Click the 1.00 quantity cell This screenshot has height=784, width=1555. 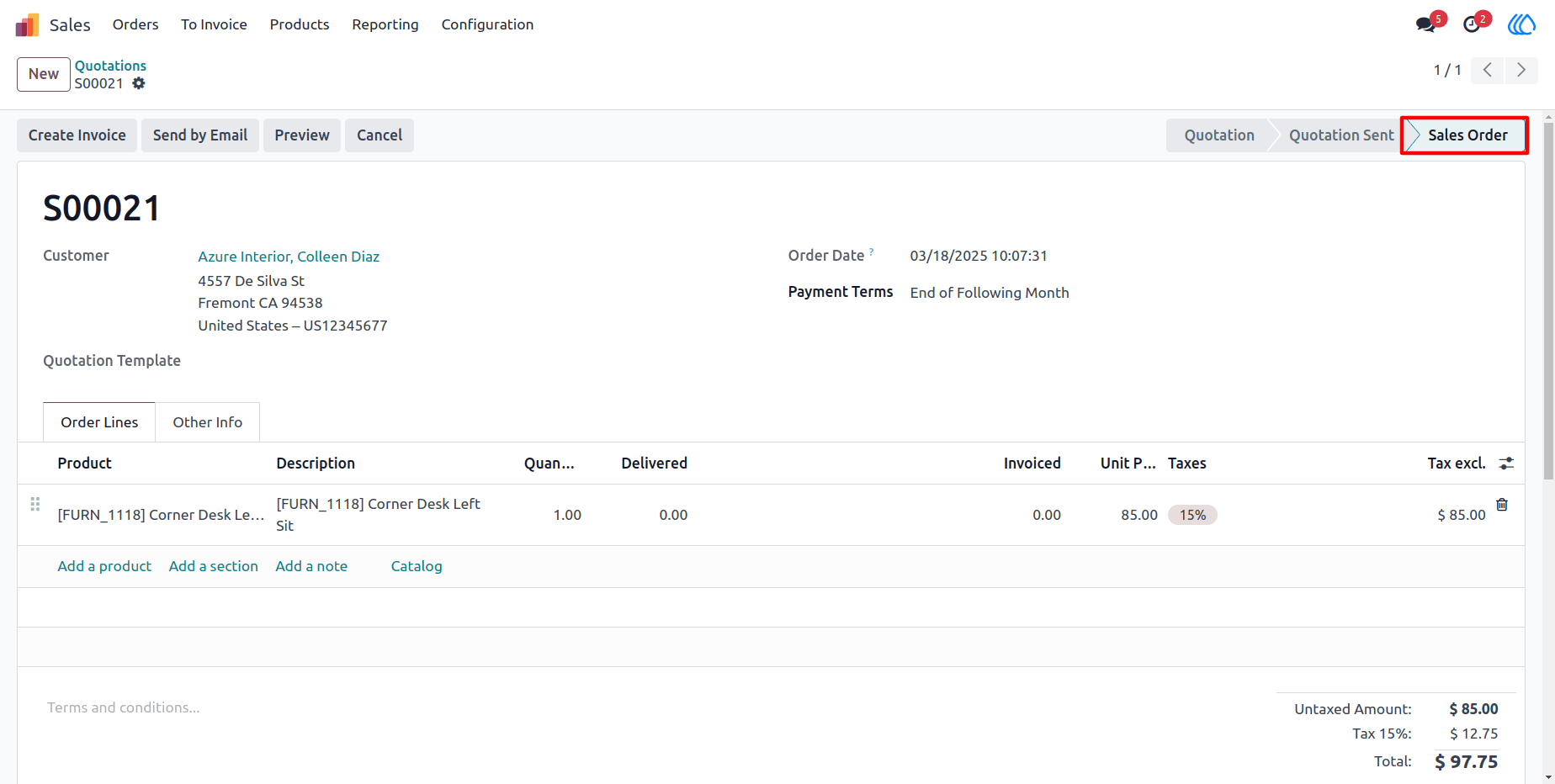(x=567, y=515)
